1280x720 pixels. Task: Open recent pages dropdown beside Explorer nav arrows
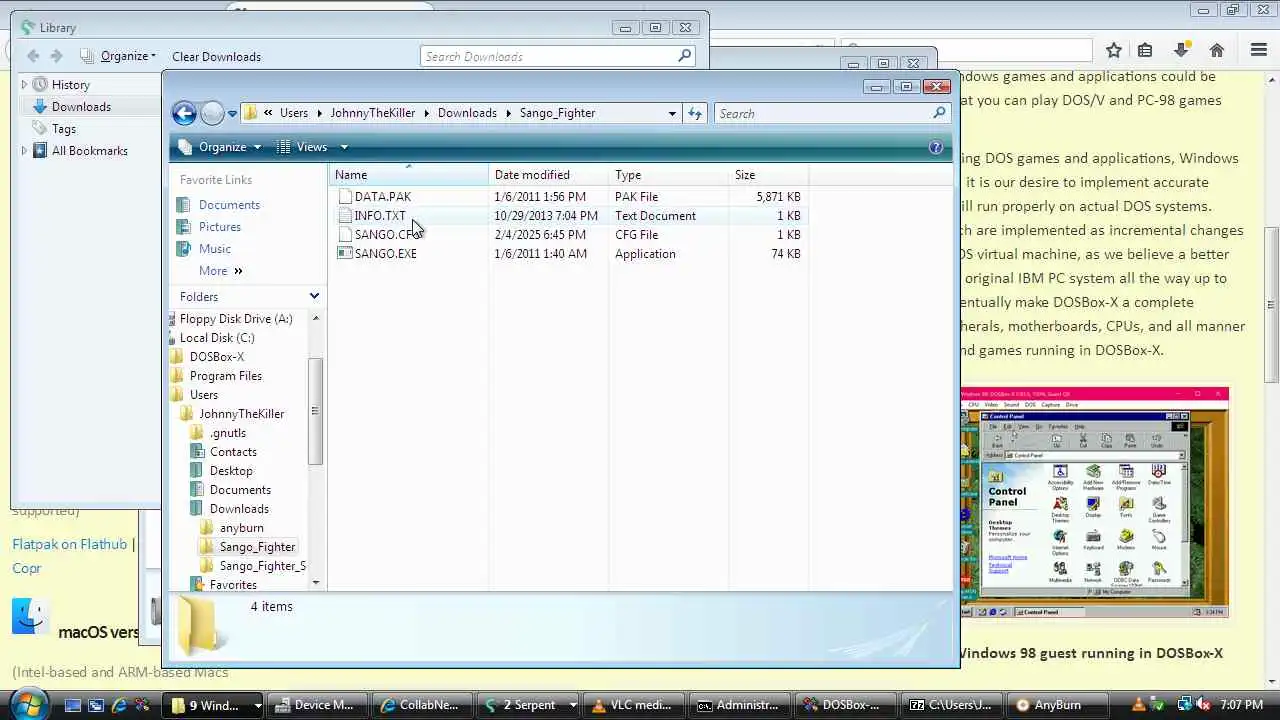pyautogui.click(x=232, y=114)
